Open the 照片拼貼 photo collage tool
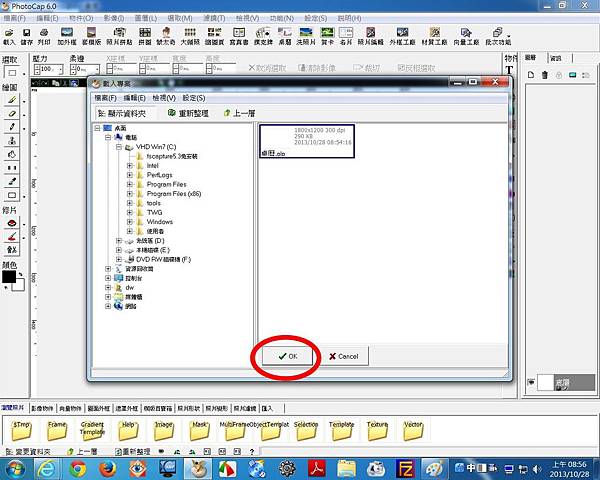Viewport: 600px width, 480px height. click(x=119, y=36)
